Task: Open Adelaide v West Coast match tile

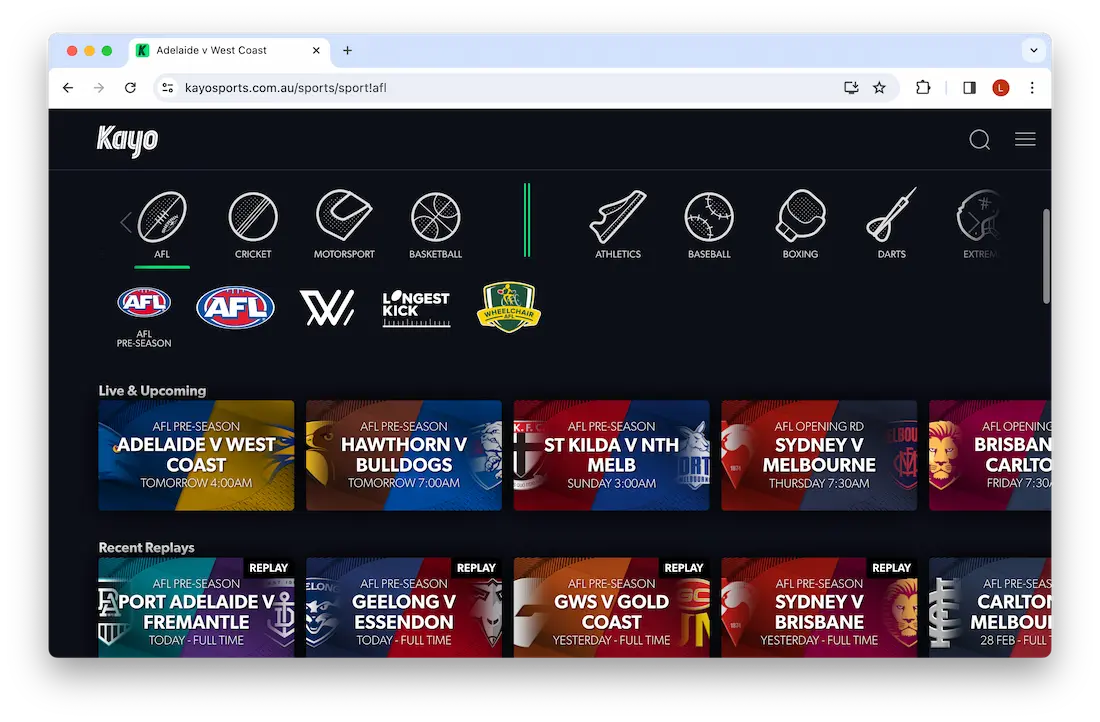Action: (x=196, y=455)
